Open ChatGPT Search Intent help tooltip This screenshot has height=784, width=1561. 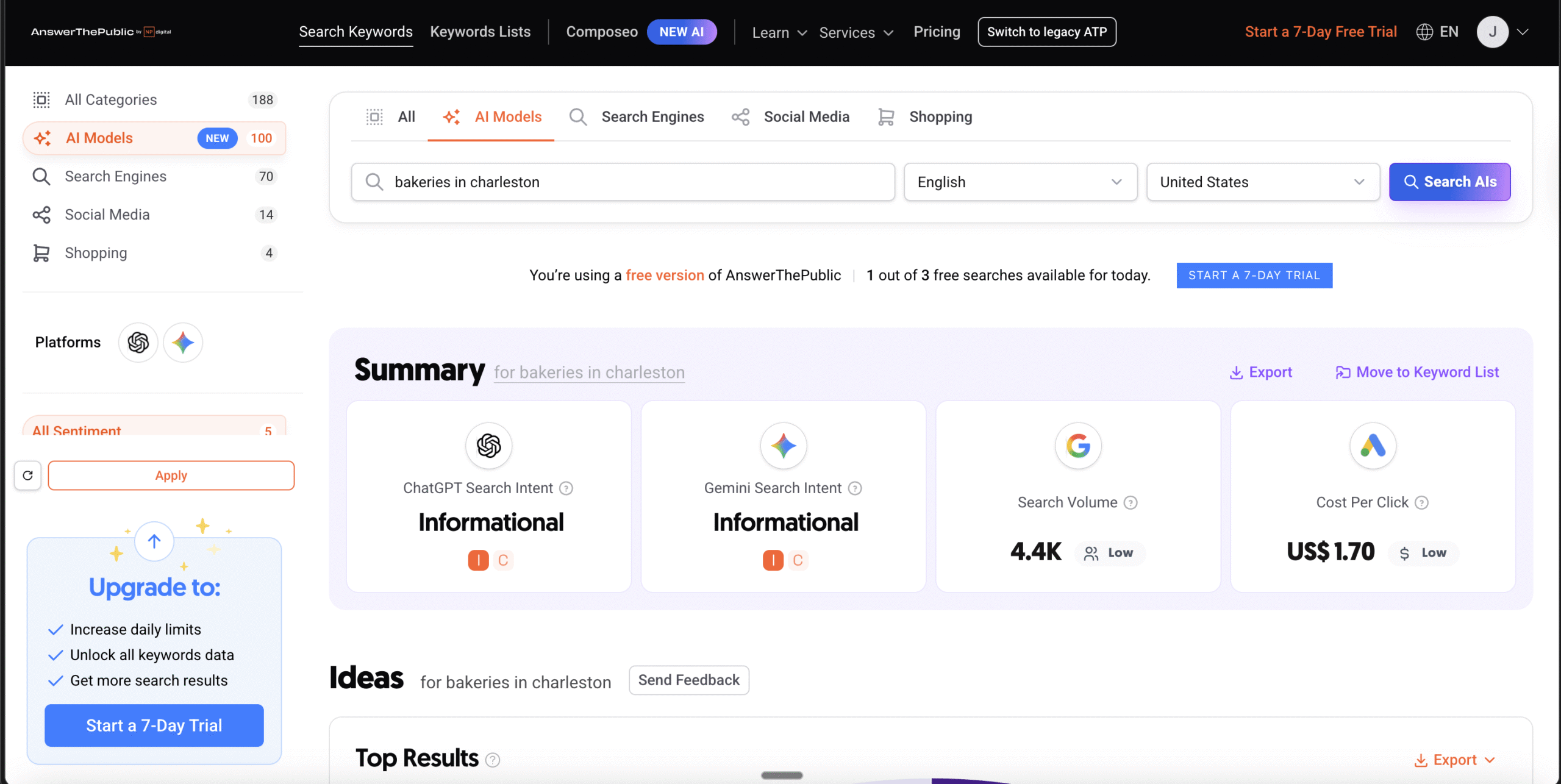(x=566, y=488)
